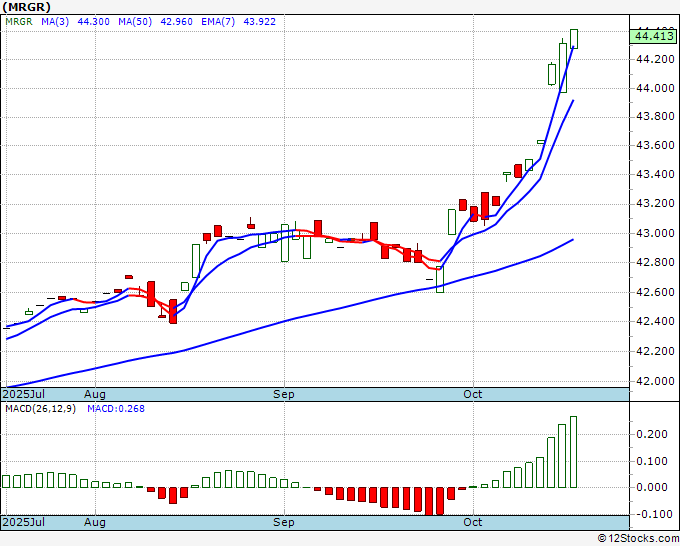Viewport: 680px width, 546px height.
Task: Click the Aug label on MACD axis
Action: point(95,522)
